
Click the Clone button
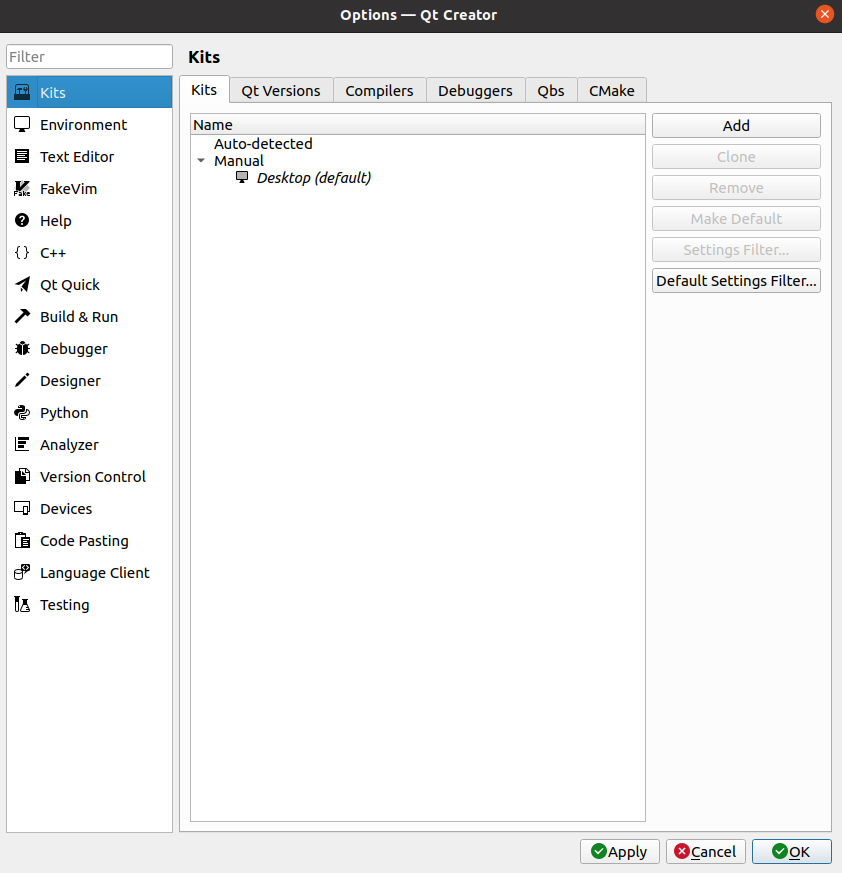[x=736, y=157]
